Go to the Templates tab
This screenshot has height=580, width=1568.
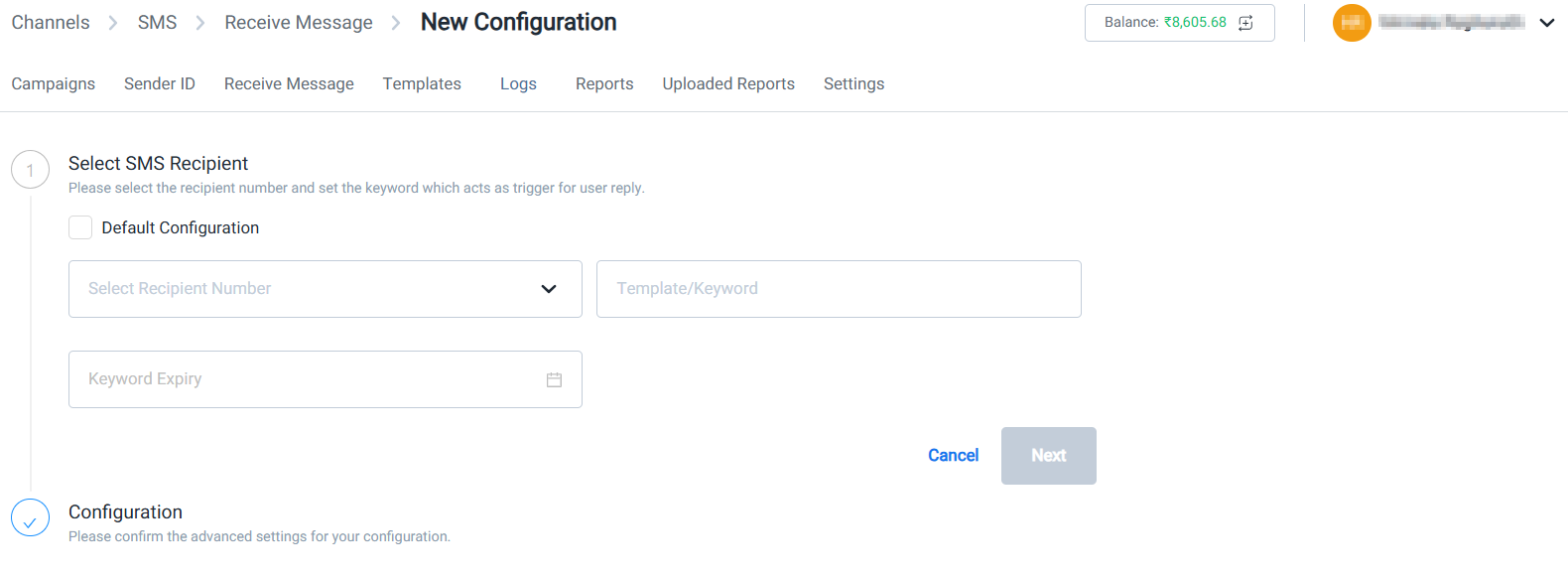(x=422, y=83)
